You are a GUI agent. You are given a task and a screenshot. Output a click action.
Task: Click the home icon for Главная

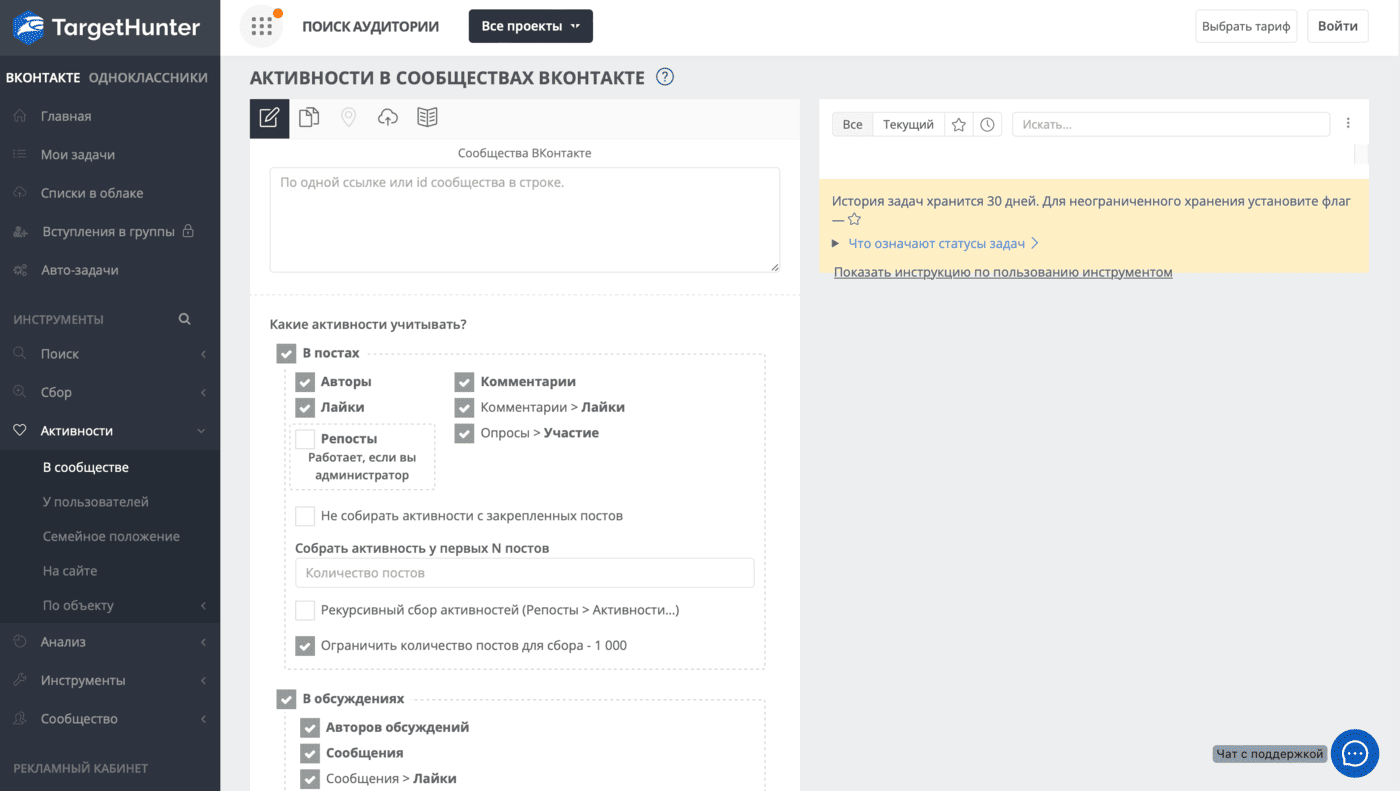click(20, 116)
